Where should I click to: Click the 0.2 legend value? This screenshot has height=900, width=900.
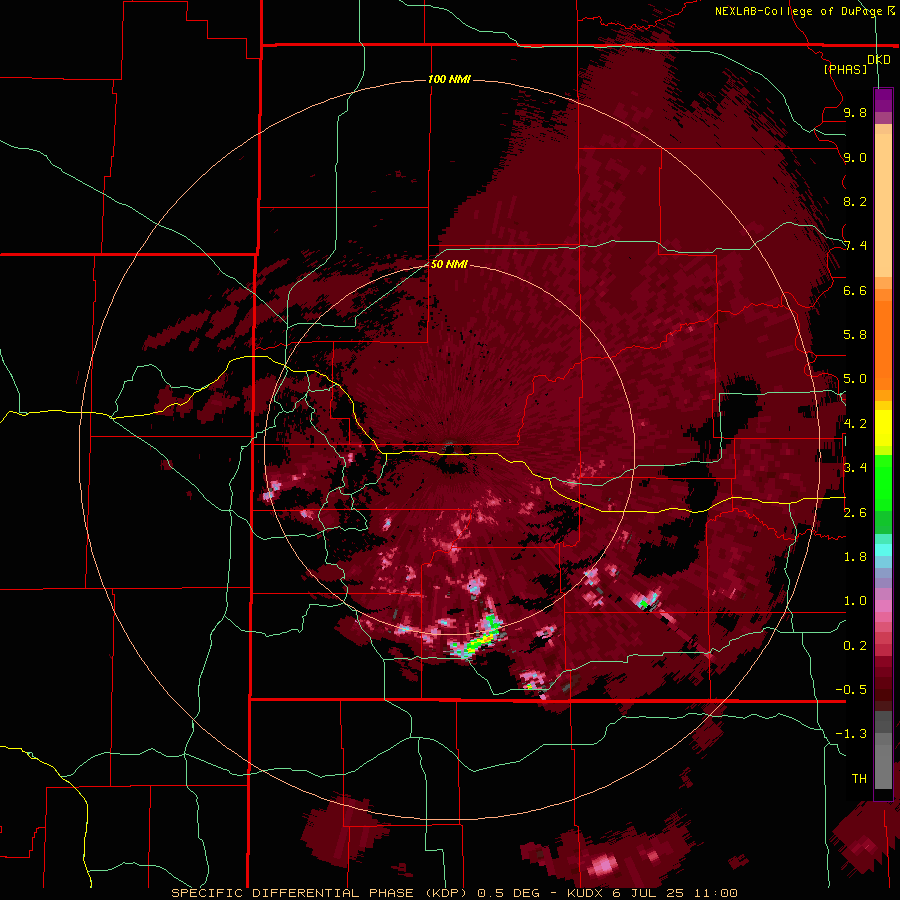(855, 646)
